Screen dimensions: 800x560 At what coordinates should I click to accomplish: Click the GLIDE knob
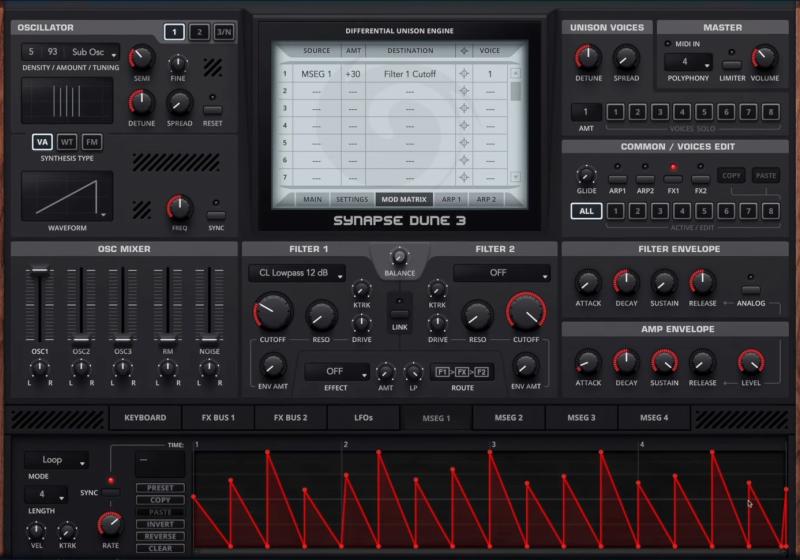[x=586, y=176]
